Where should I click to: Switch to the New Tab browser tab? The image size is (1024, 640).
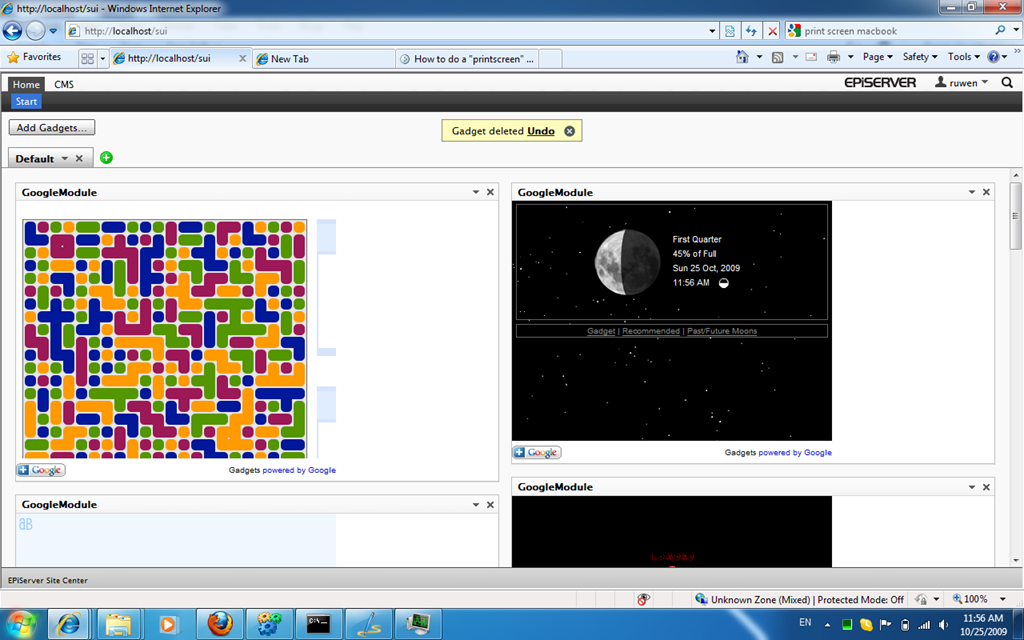(320, 59)
